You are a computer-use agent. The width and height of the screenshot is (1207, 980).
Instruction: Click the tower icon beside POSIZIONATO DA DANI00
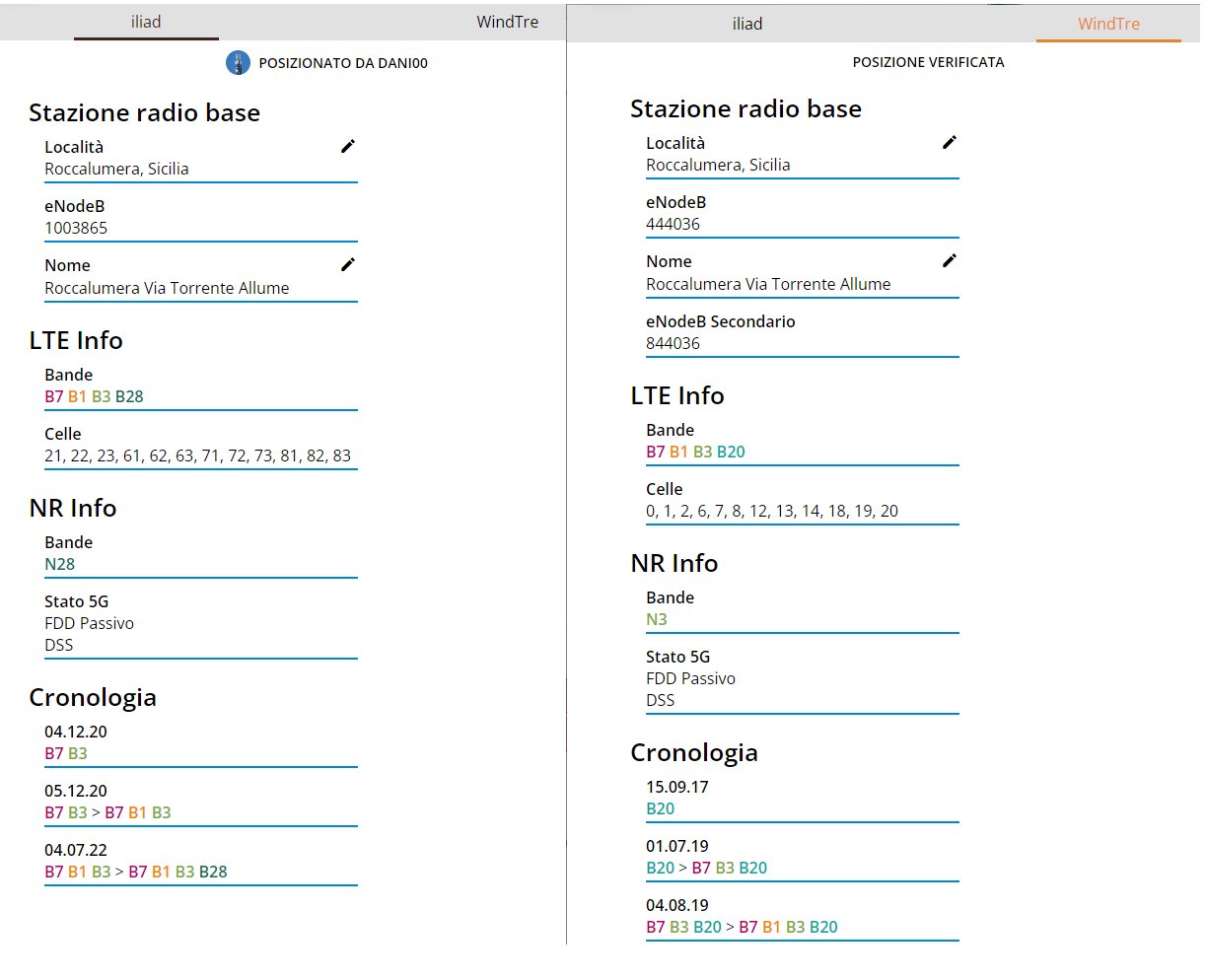238,63
